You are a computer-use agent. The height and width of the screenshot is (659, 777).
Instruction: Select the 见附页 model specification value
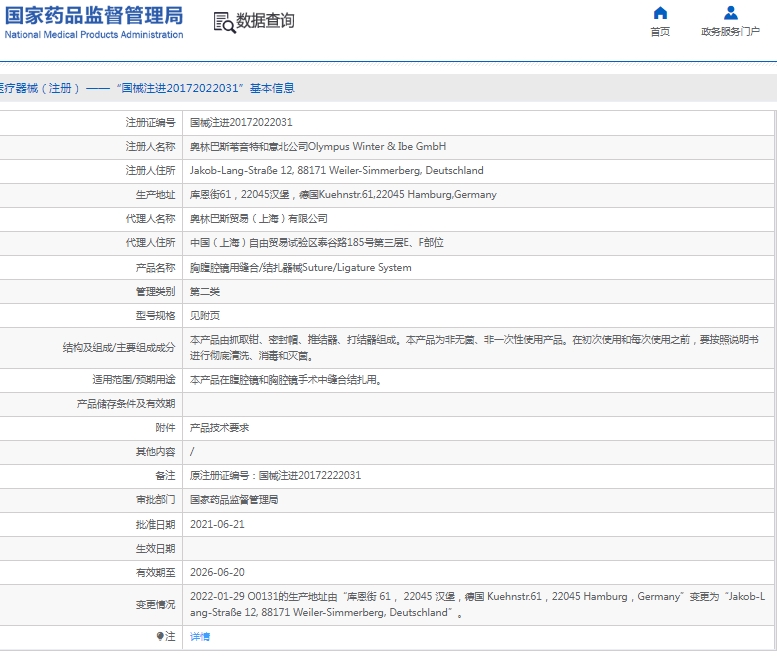[x=205, y=316]
